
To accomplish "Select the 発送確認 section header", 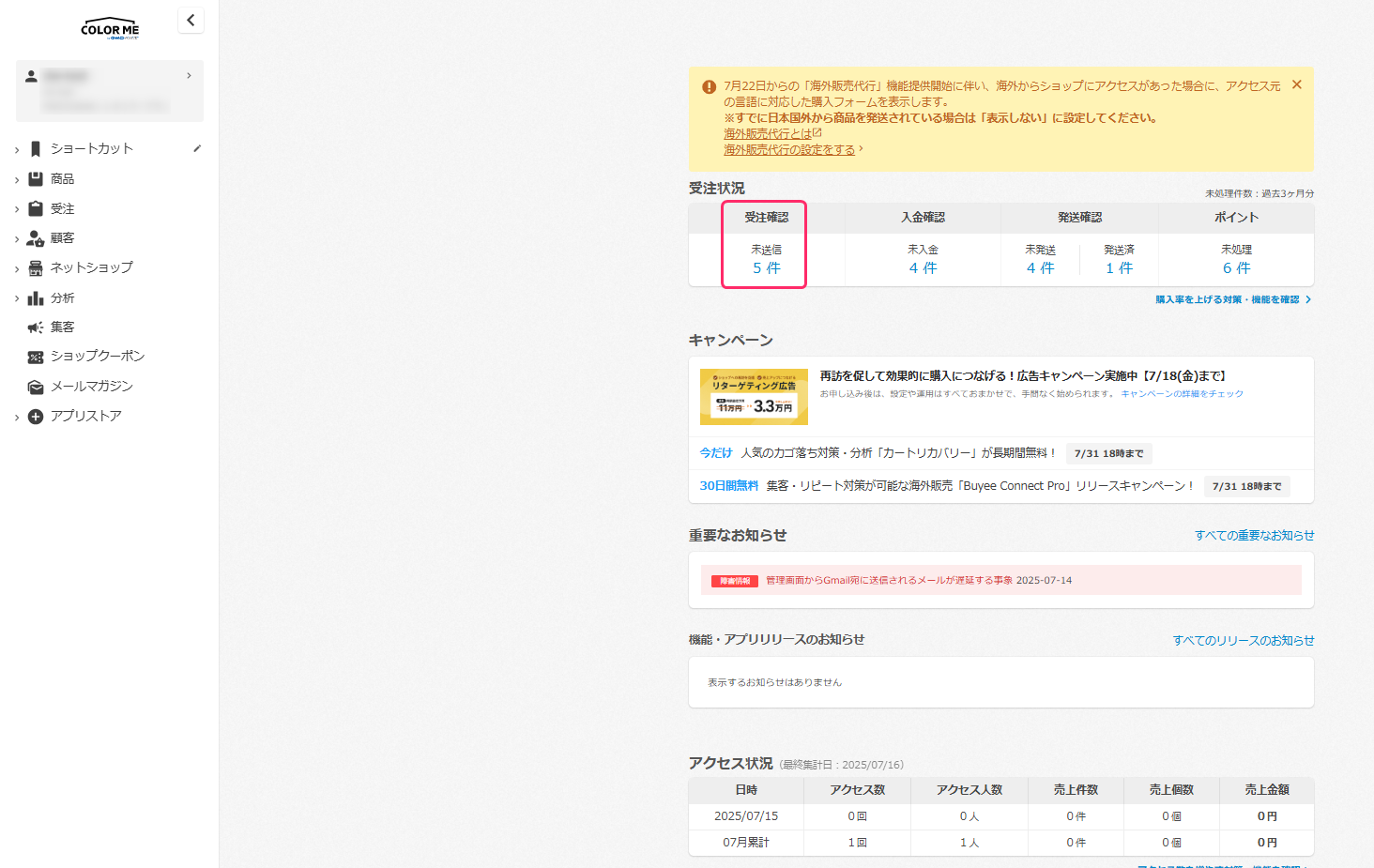I will tap(1078, 217).
